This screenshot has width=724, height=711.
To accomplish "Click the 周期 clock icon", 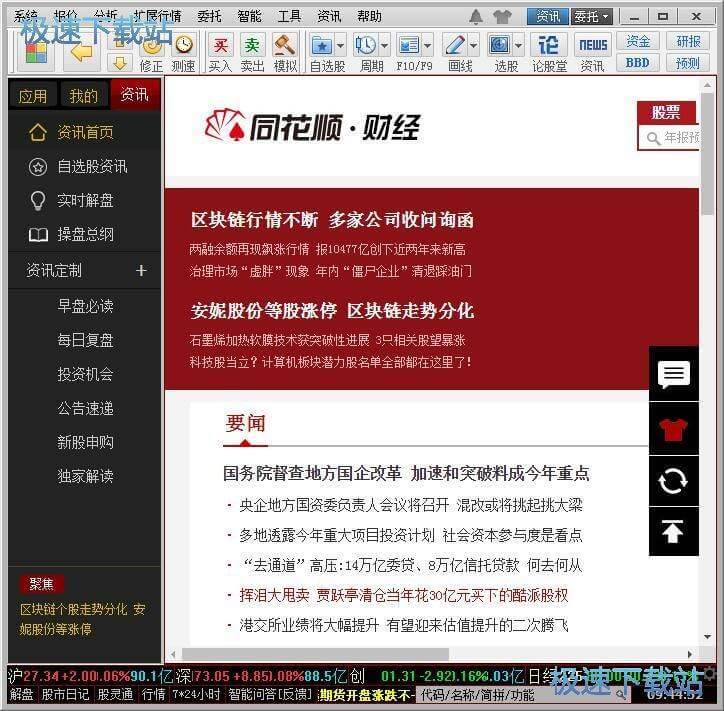I will tap(365, 45).
